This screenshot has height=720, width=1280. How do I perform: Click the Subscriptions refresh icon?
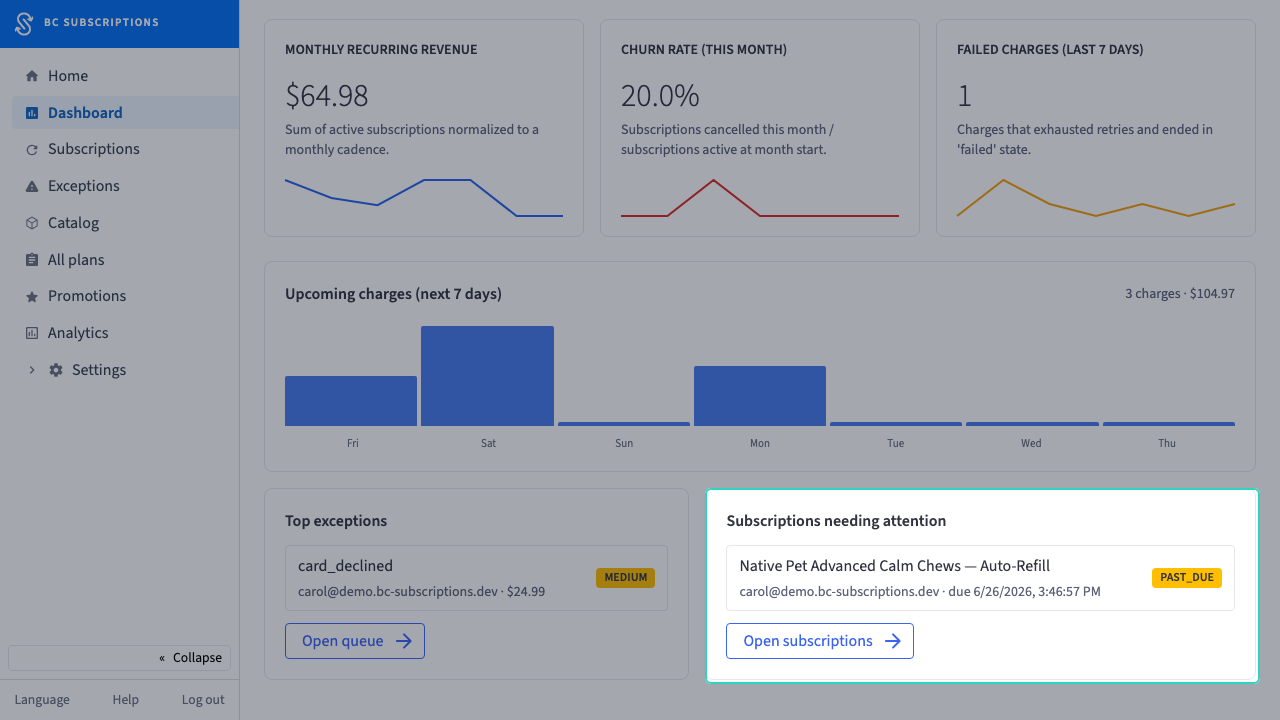tap(32, 150)
